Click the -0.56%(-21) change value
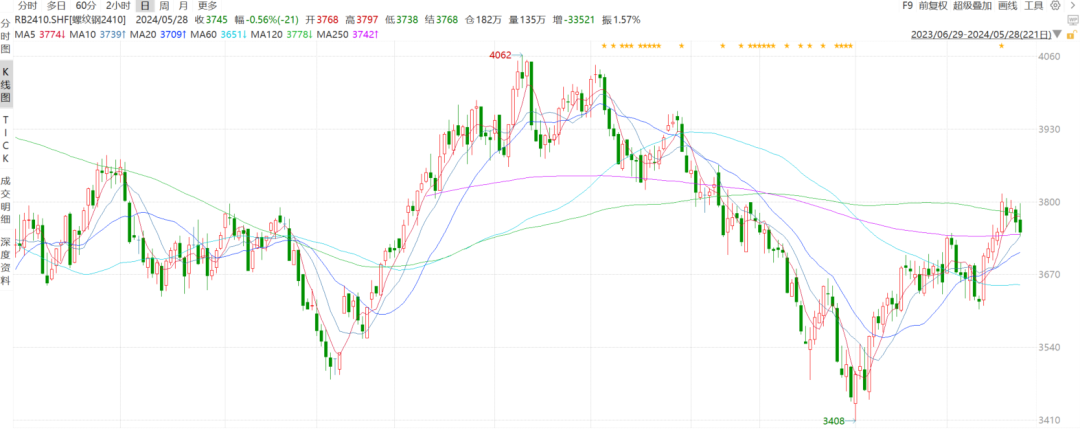The height and width of the screenshot is (437, 1080). point(273,19)
